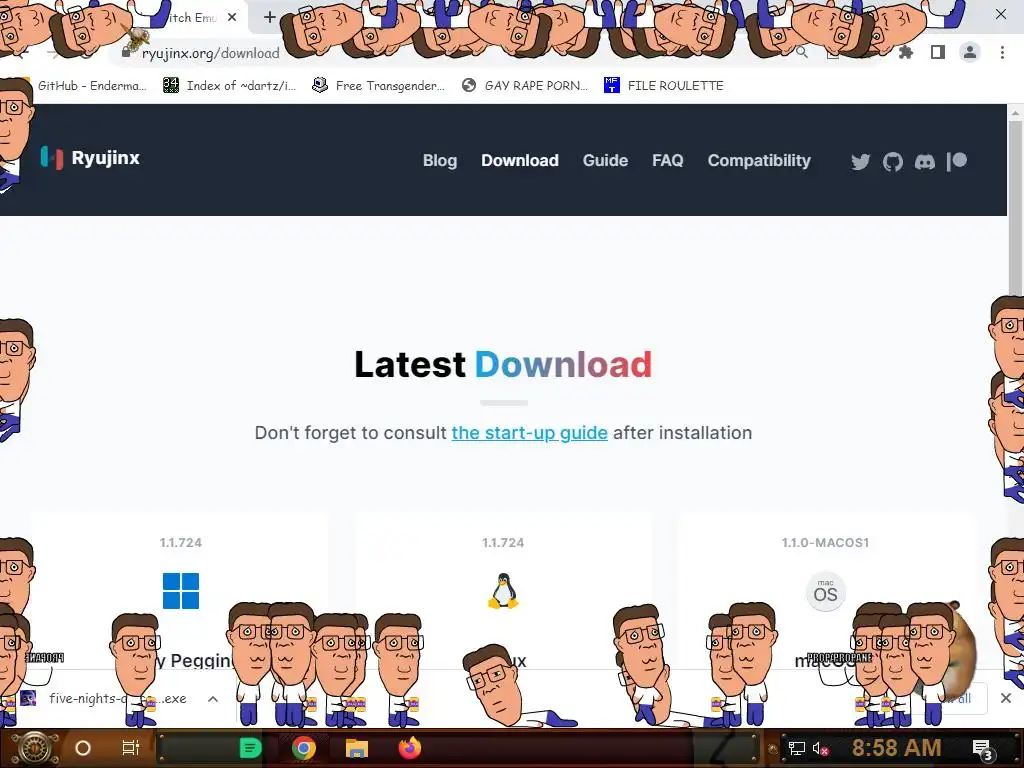This screenshot has width=1024, height=768.
Task: Toggle the Chrome side panel icon
Action: tap(938, 52)
